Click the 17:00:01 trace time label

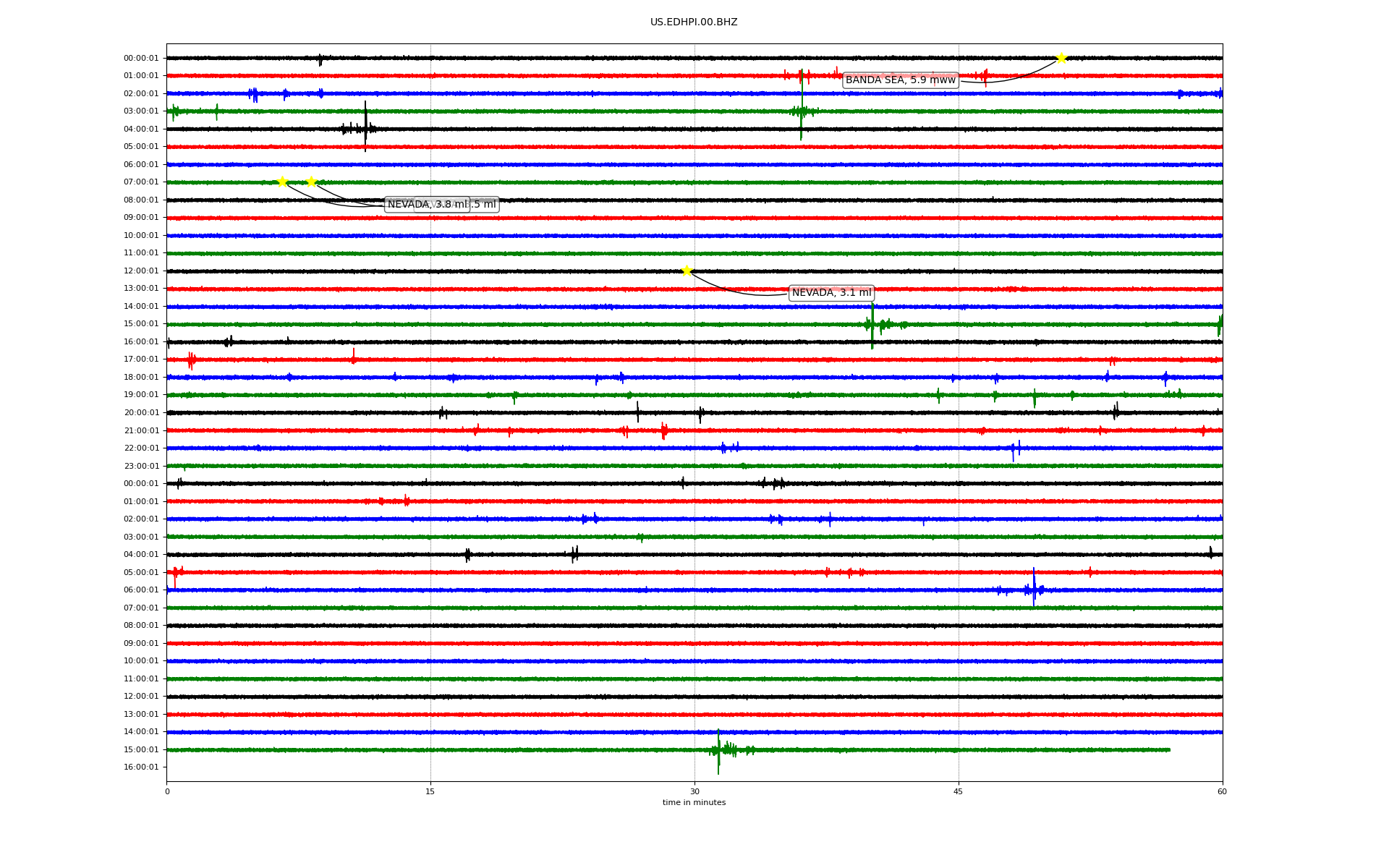pos(141,359)
